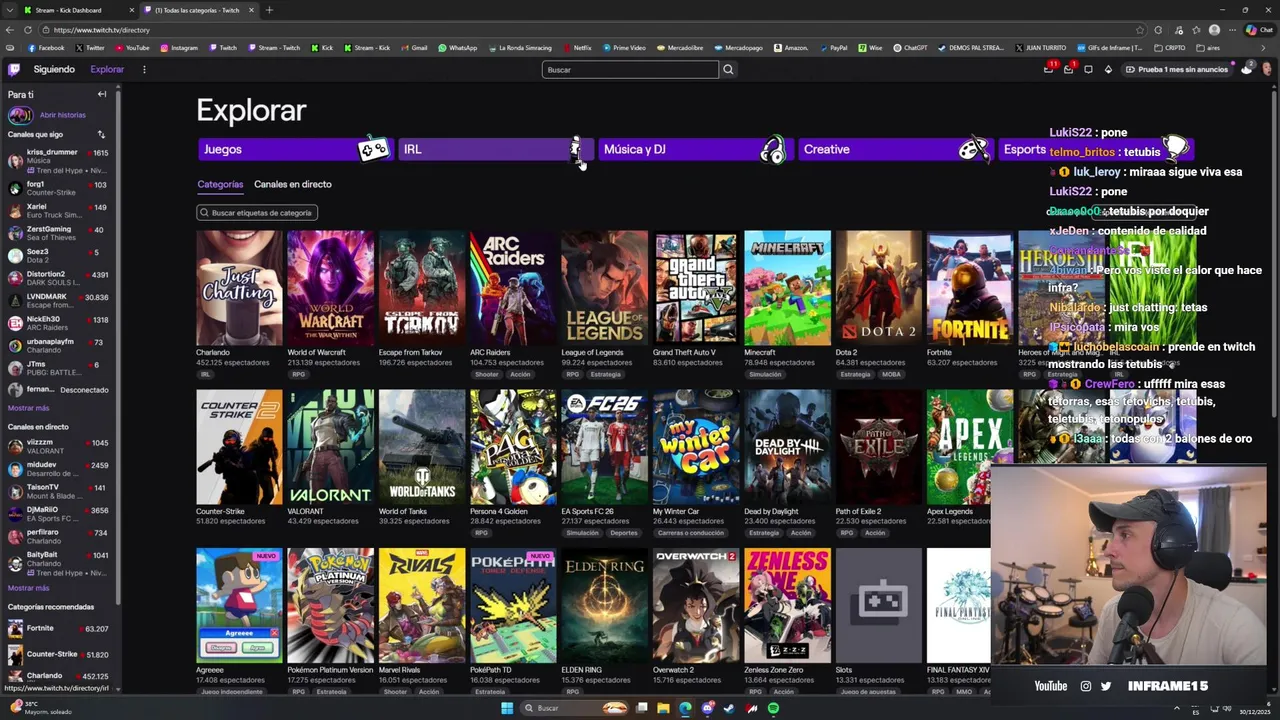Screen dimensions: 1280x720
Task: Open Minecraft category cover
Action: click(787, 288)
